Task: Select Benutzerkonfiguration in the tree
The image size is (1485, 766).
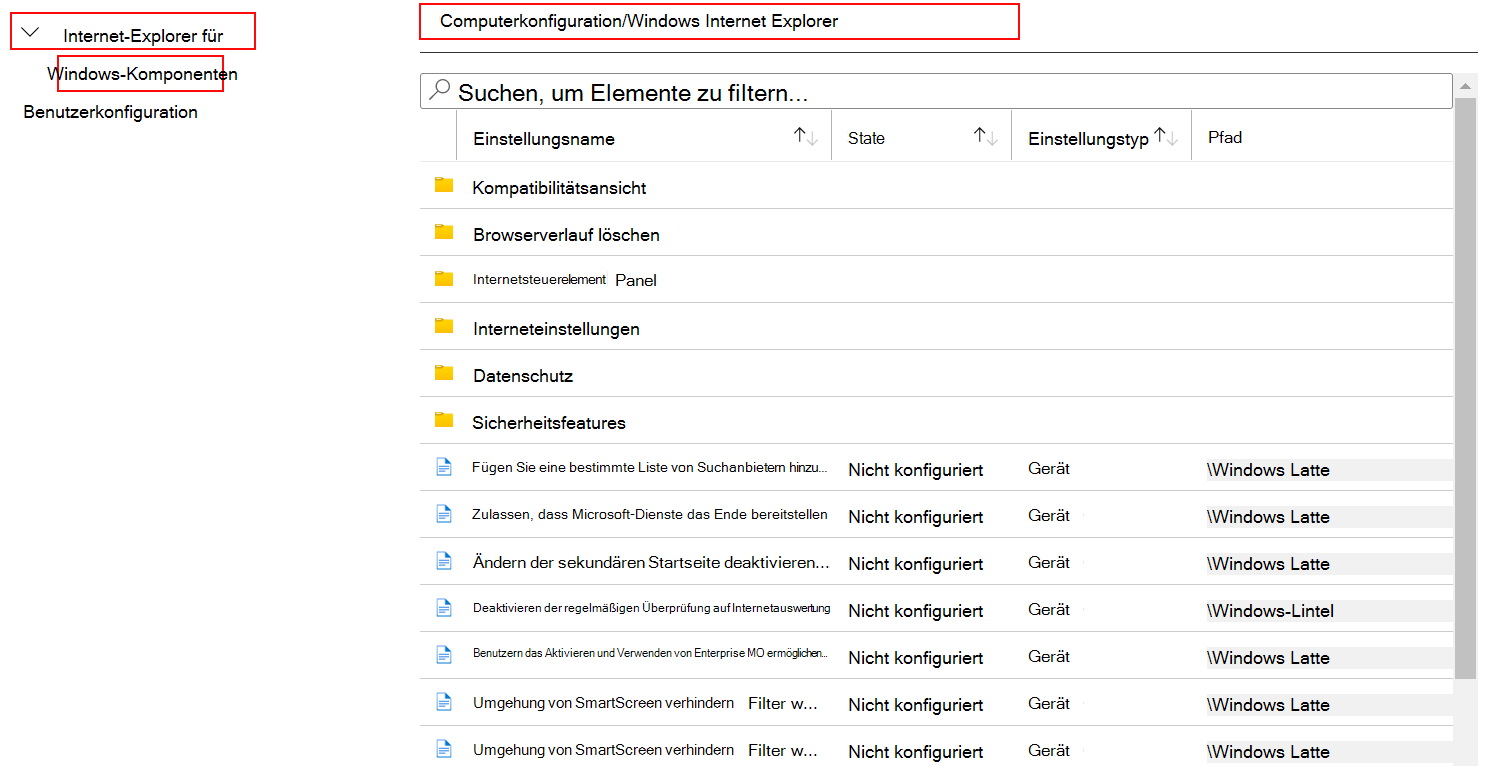Action: point(111,112)
